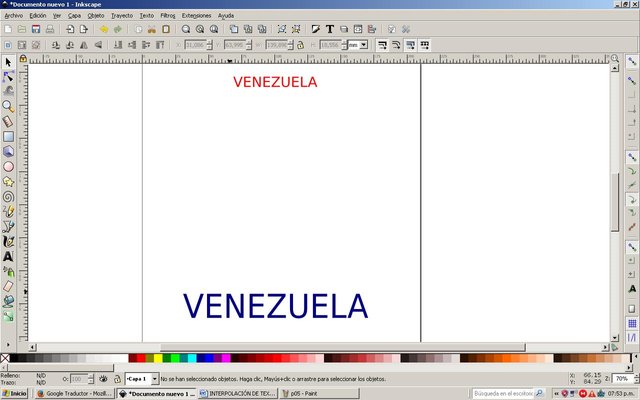The height and width of the screenshot is (400, 640).
Task: Toggle move gradients affect button
Action: 411,45
